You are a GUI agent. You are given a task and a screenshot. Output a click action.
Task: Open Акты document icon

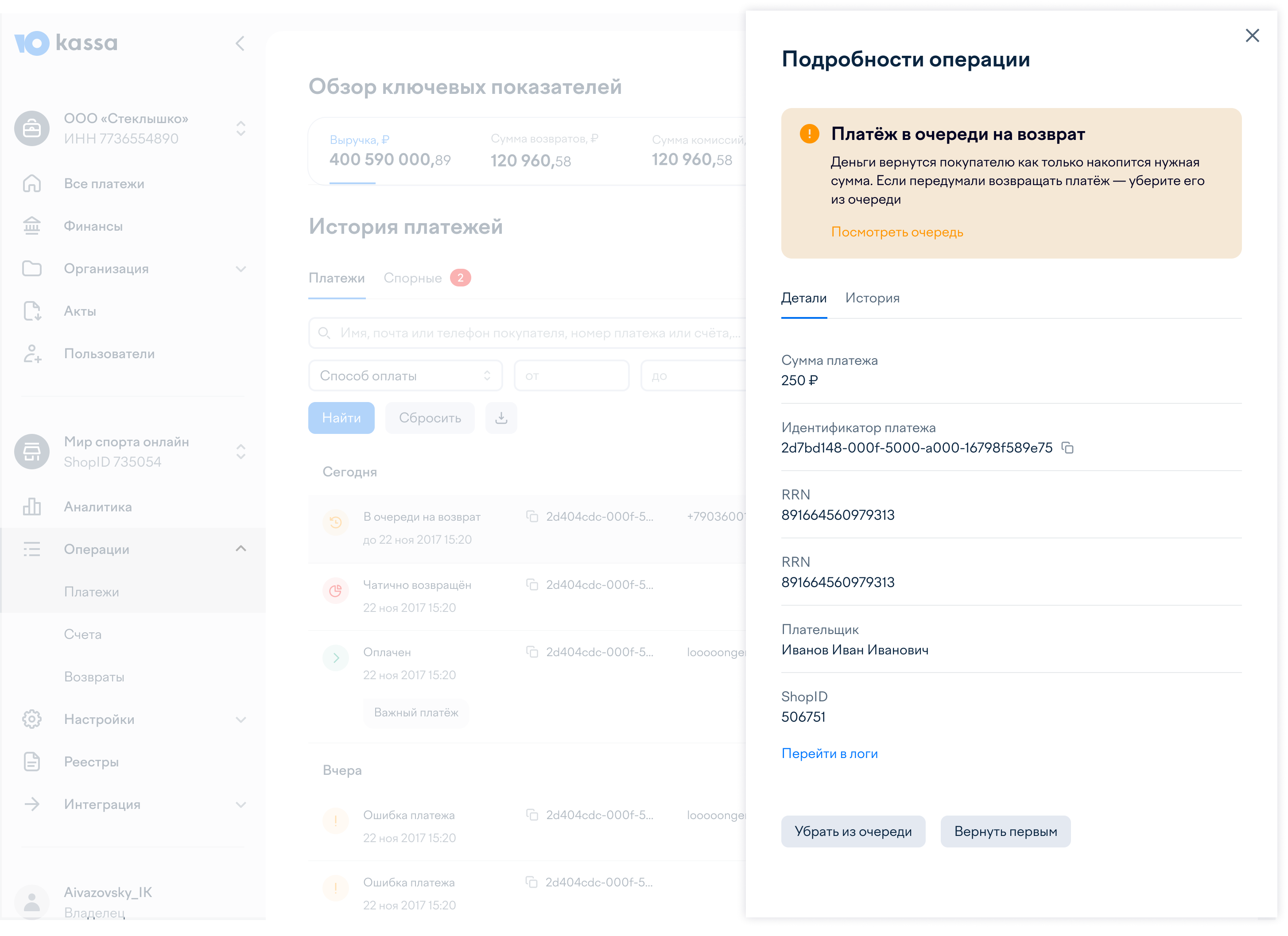pos(32,312)
